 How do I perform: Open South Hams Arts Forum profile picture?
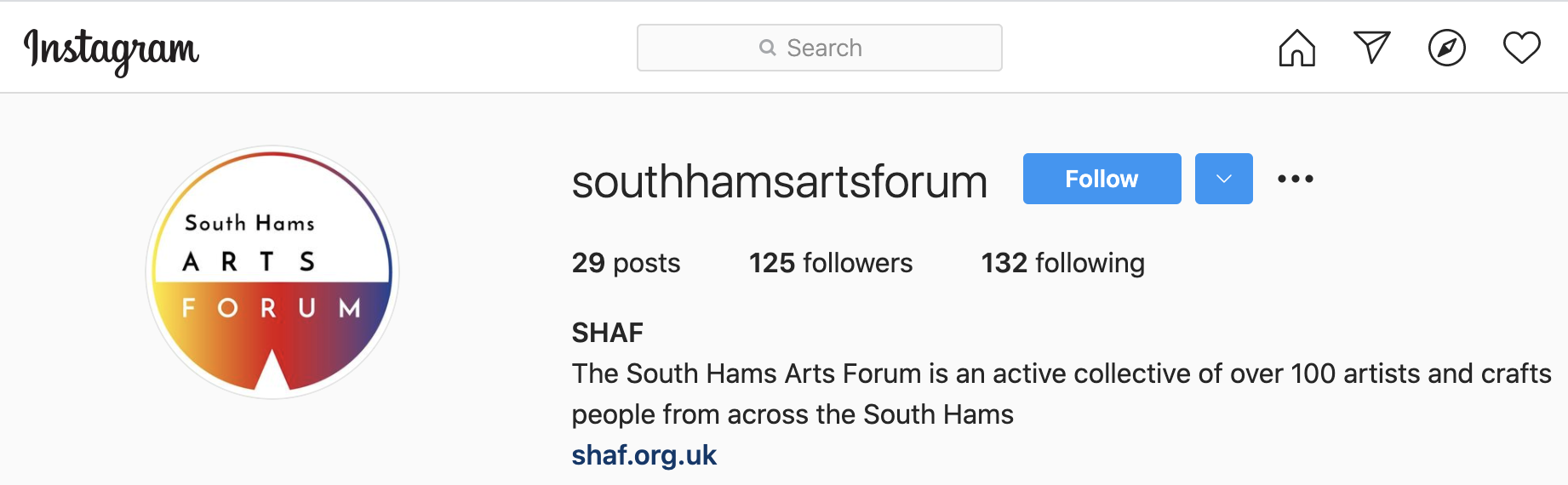point(272,272)
